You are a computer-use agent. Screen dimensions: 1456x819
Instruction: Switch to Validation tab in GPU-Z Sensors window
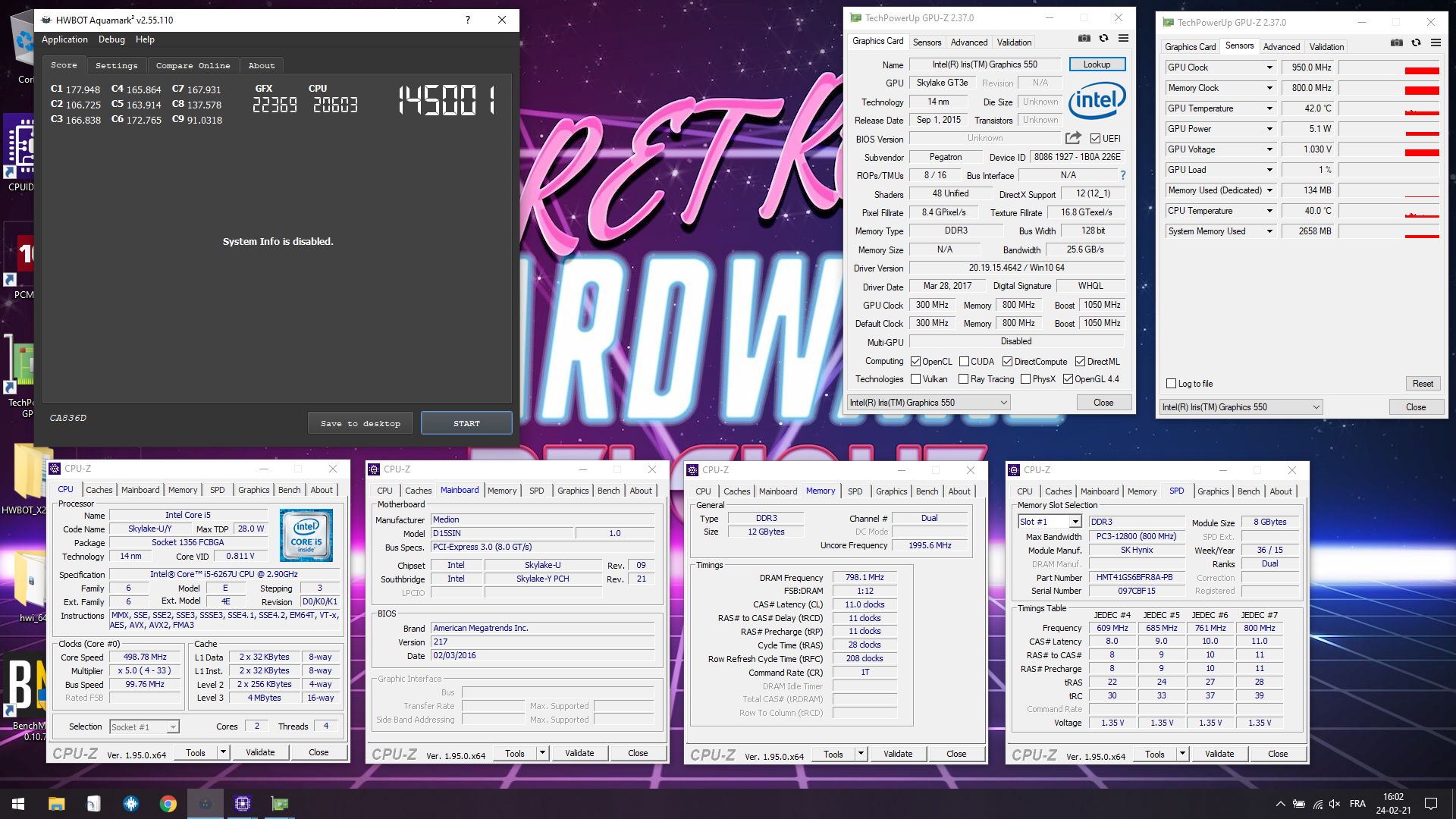(1326, 47)
